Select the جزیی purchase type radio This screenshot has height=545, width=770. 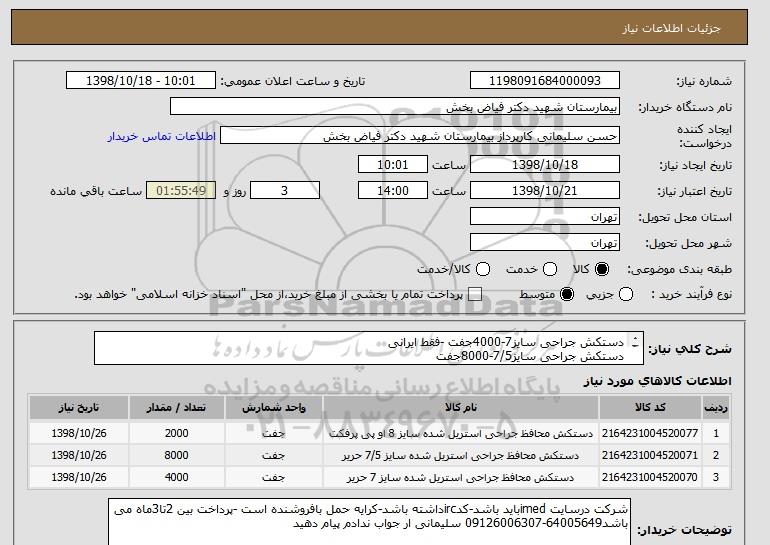626,295
